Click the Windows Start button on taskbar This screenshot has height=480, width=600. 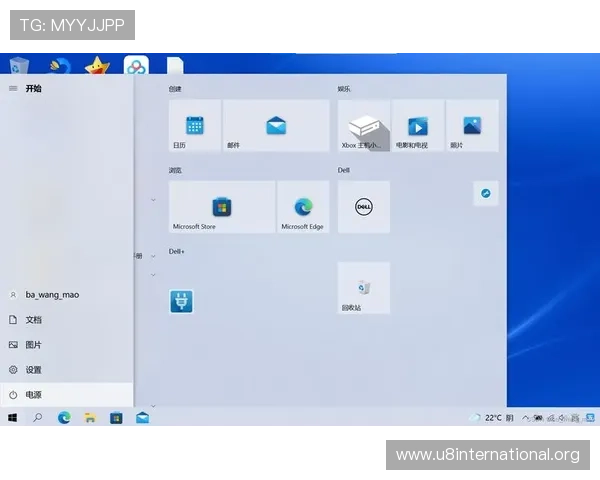click(x=13, y=418)
